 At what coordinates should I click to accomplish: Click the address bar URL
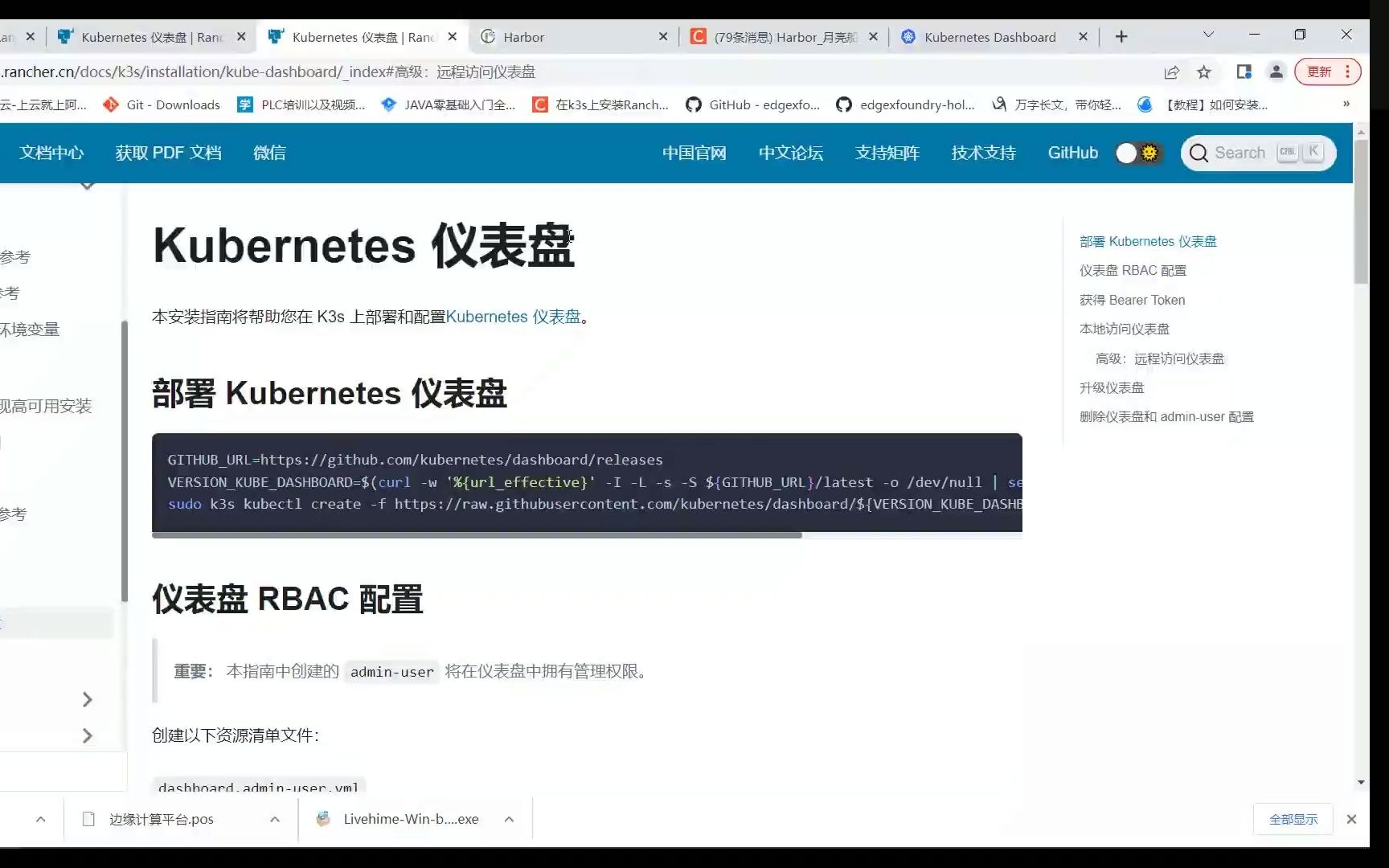(x=268, y=72)
